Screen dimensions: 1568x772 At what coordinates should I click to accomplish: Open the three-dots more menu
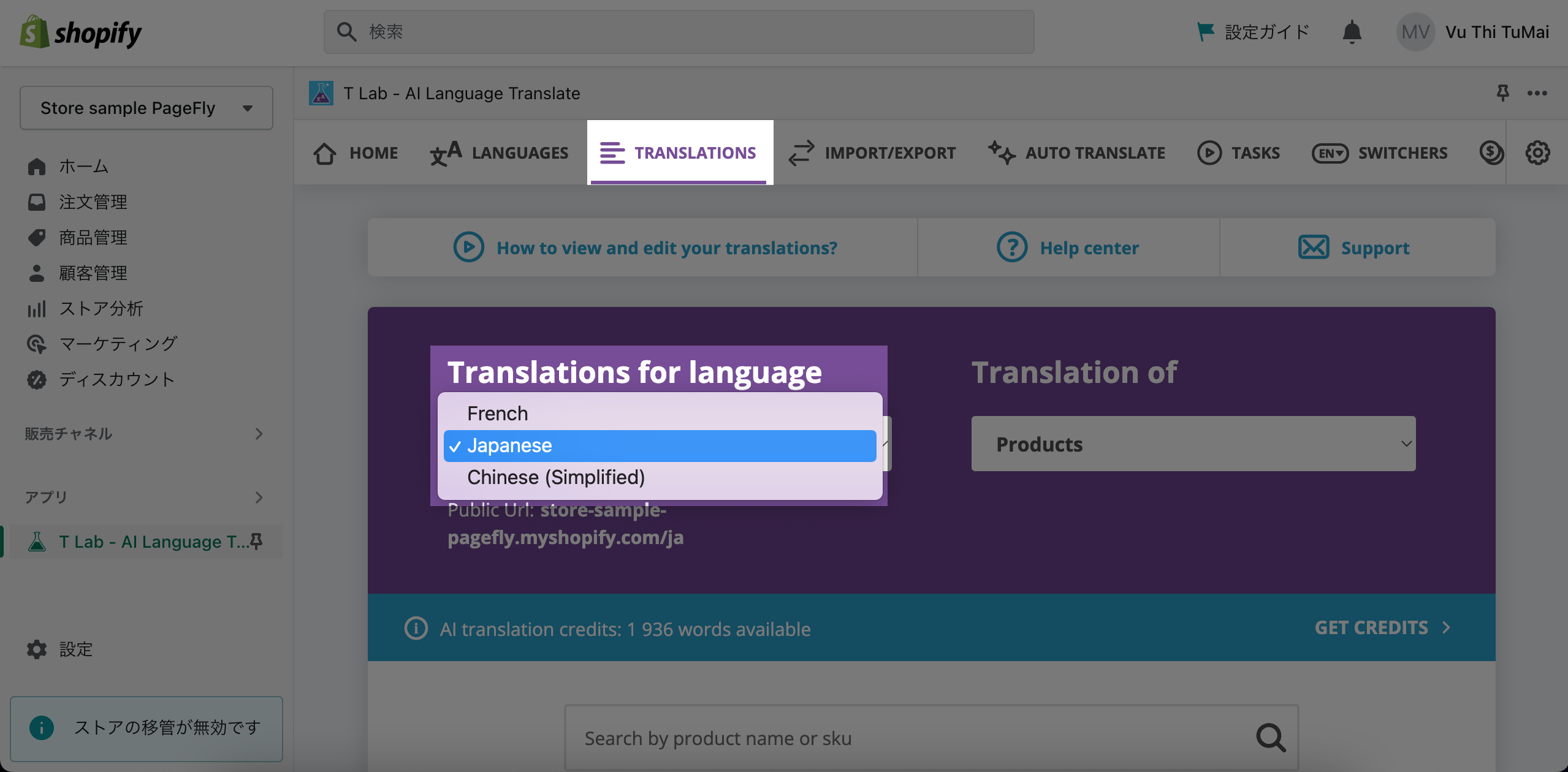(1537, 93)
